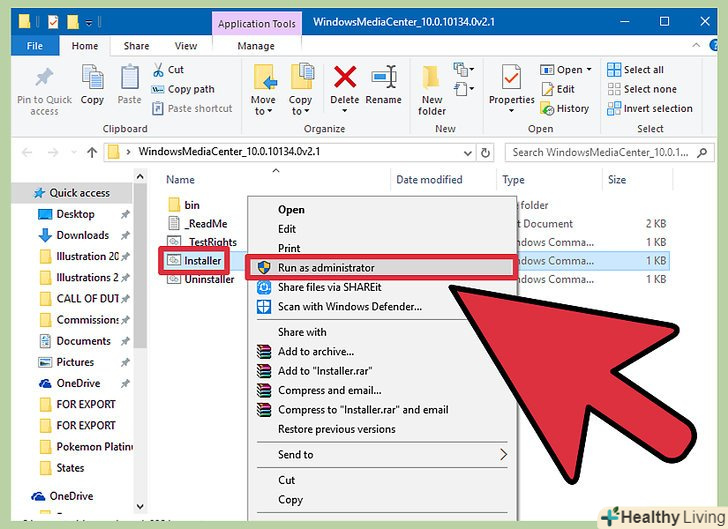Click the Cut scissors icon
This screenshot has width=728, height=529.
pos(158,70)
